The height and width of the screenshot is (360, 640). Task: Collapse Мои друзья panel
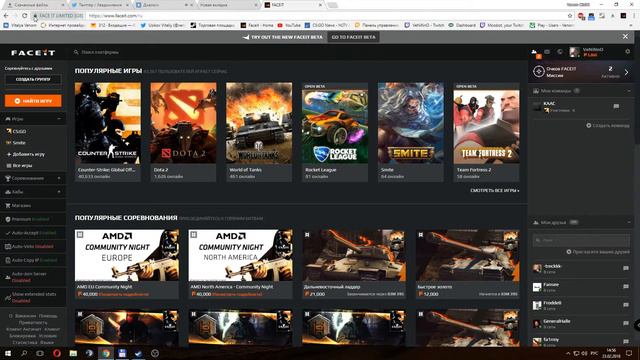(x=629, y=222)
